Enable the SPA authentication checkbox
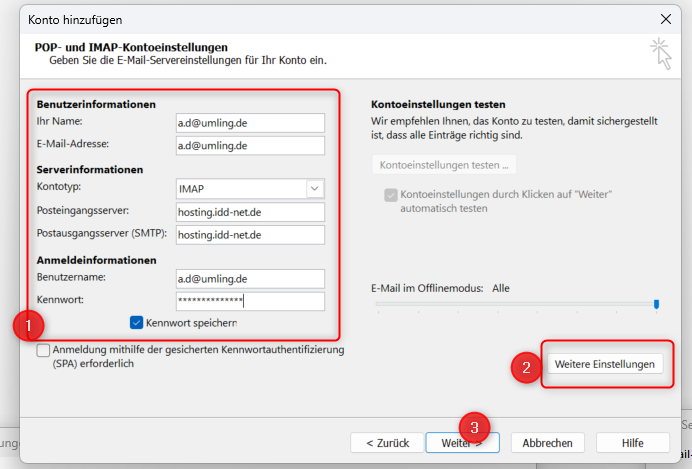692x469 pixels. pos(43,351)
